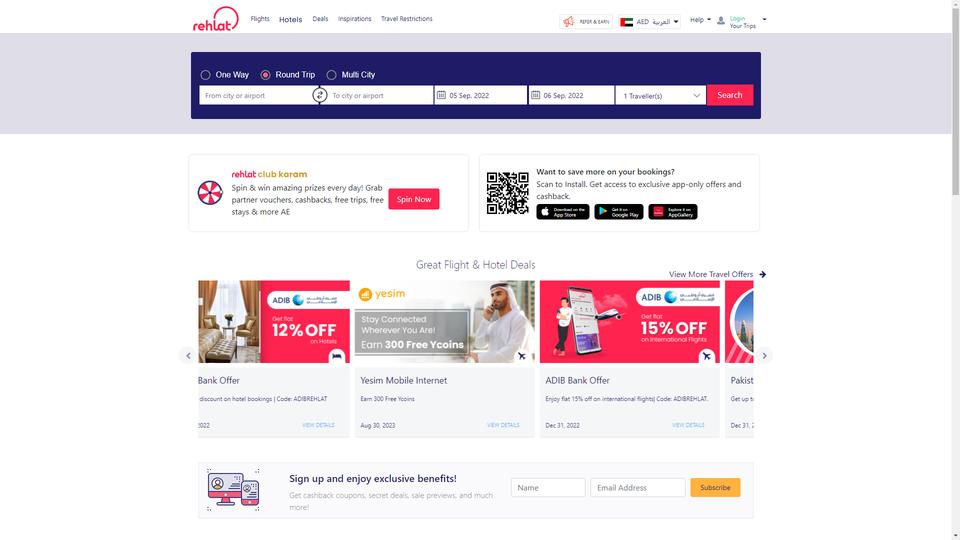Open the Deals menu item
This screenshot has height=540, width=960.
click(320, 19)
